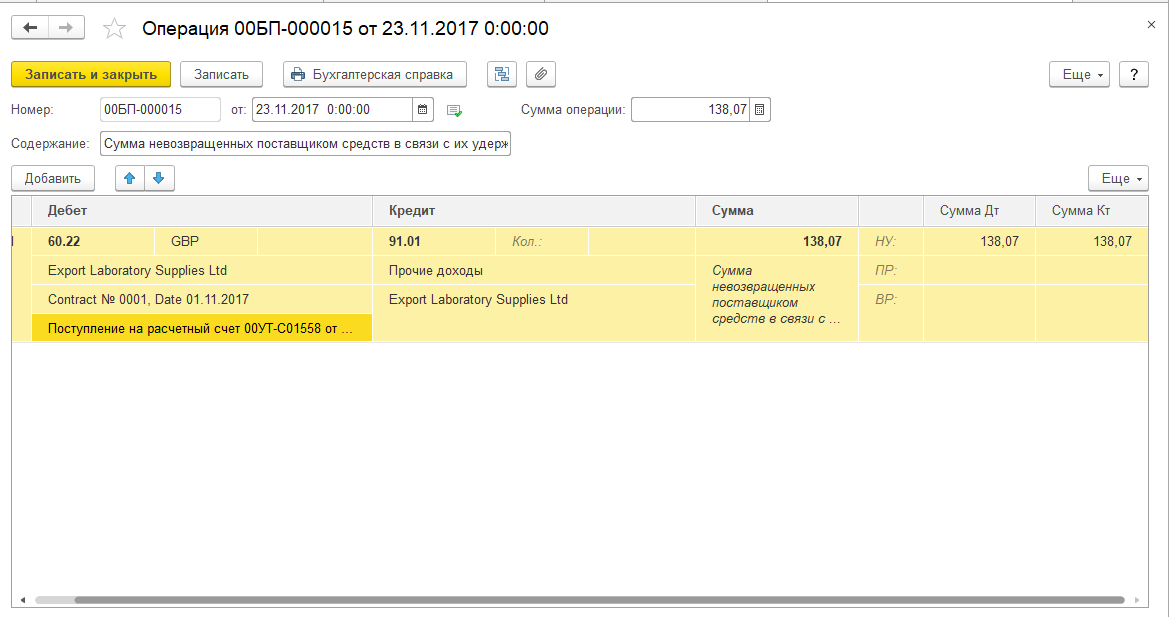Print the Бухгалтерская справка

click(x=374, y=74)
